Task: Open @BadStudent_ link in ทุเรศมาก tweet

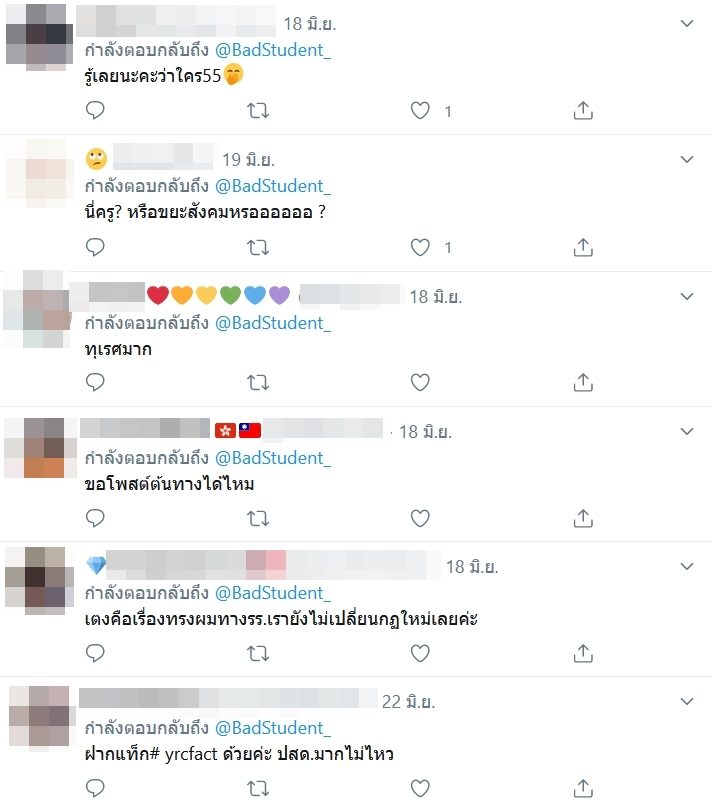Action: [x=273, y=323]
